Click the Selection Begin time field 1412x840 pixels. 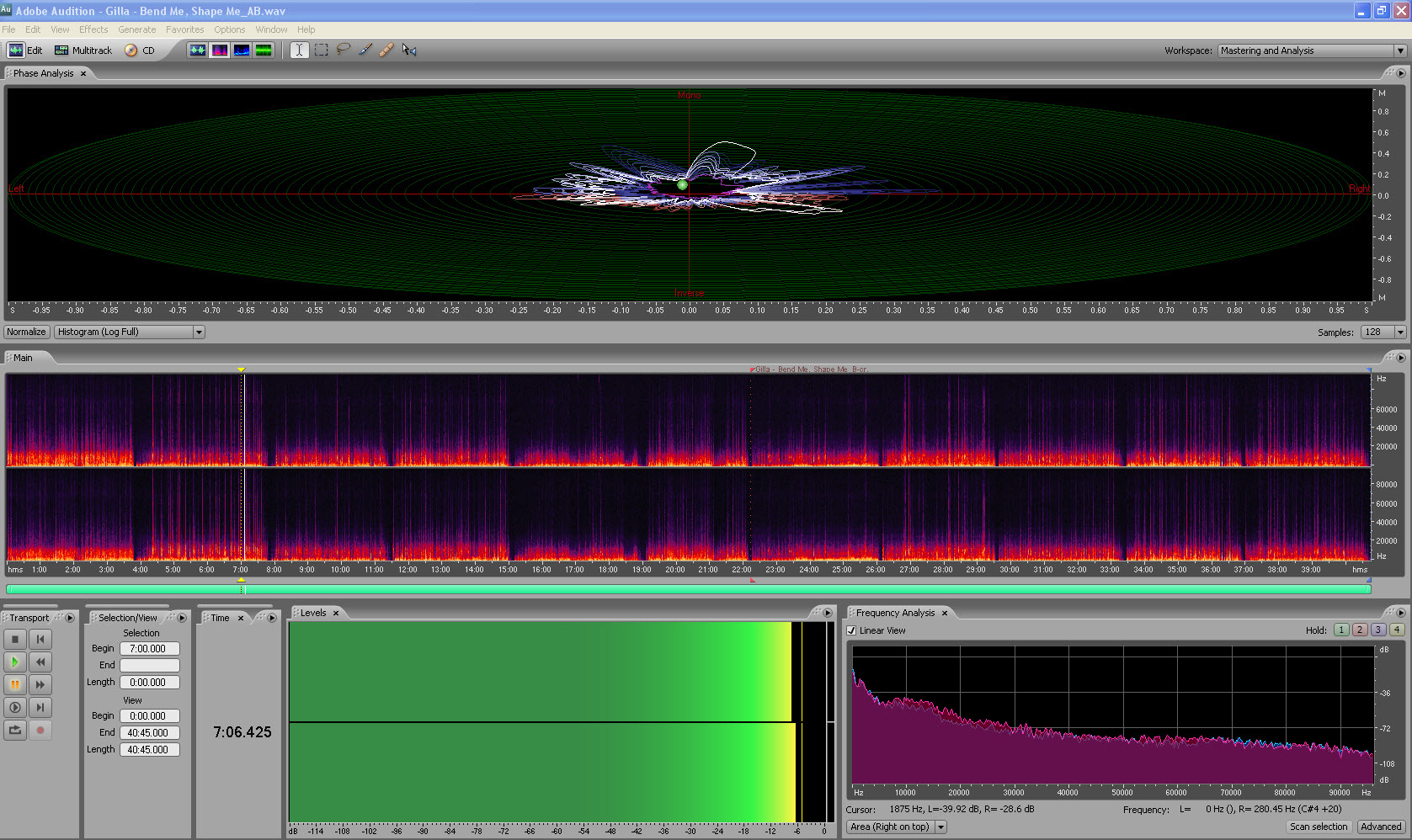(149, 649)
